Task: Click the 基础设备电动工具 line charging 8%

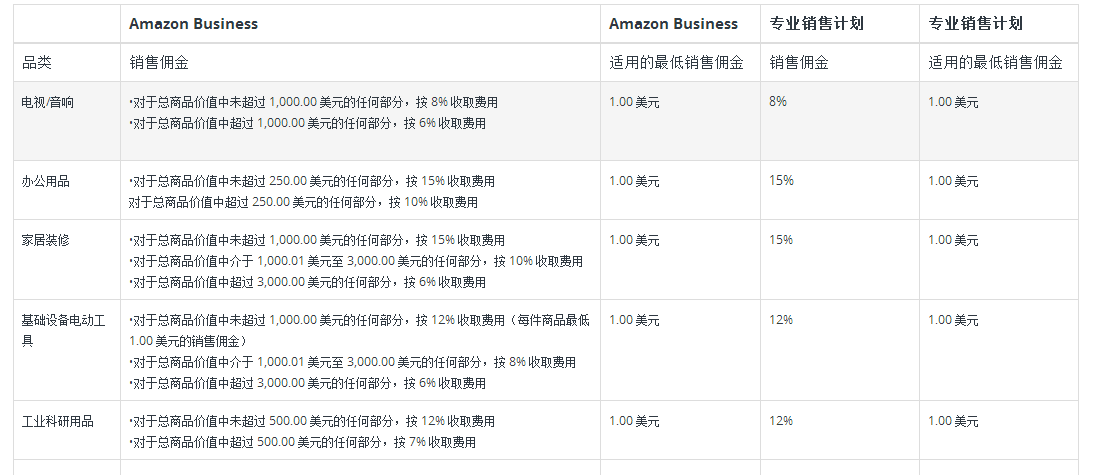Action: [x=353, y=362]
